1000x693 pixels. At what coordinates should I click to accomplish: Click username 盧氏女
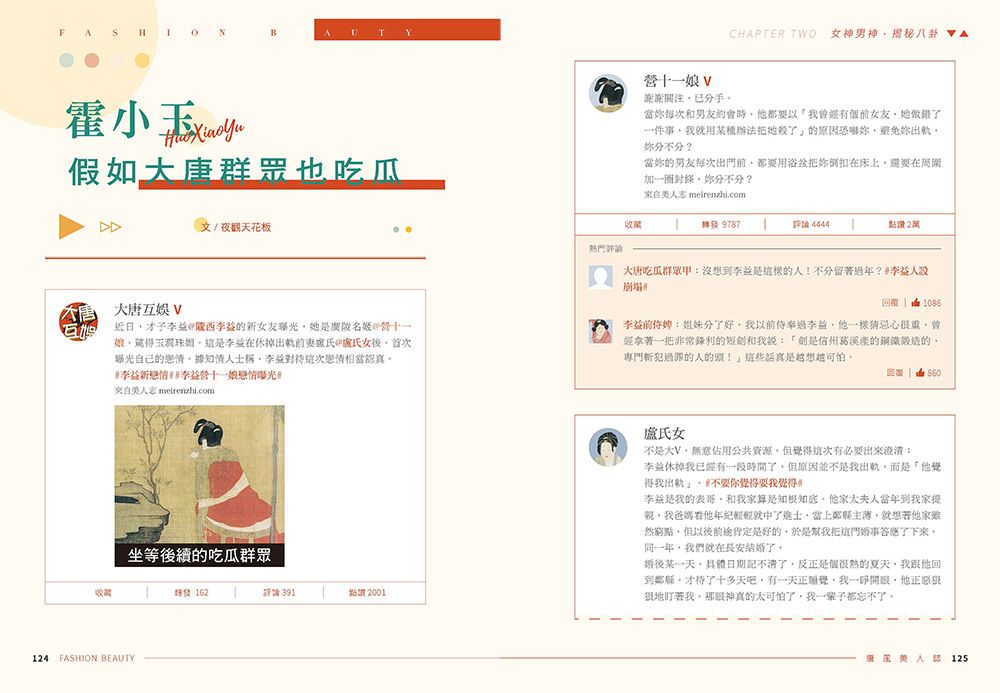coord(664,434)
